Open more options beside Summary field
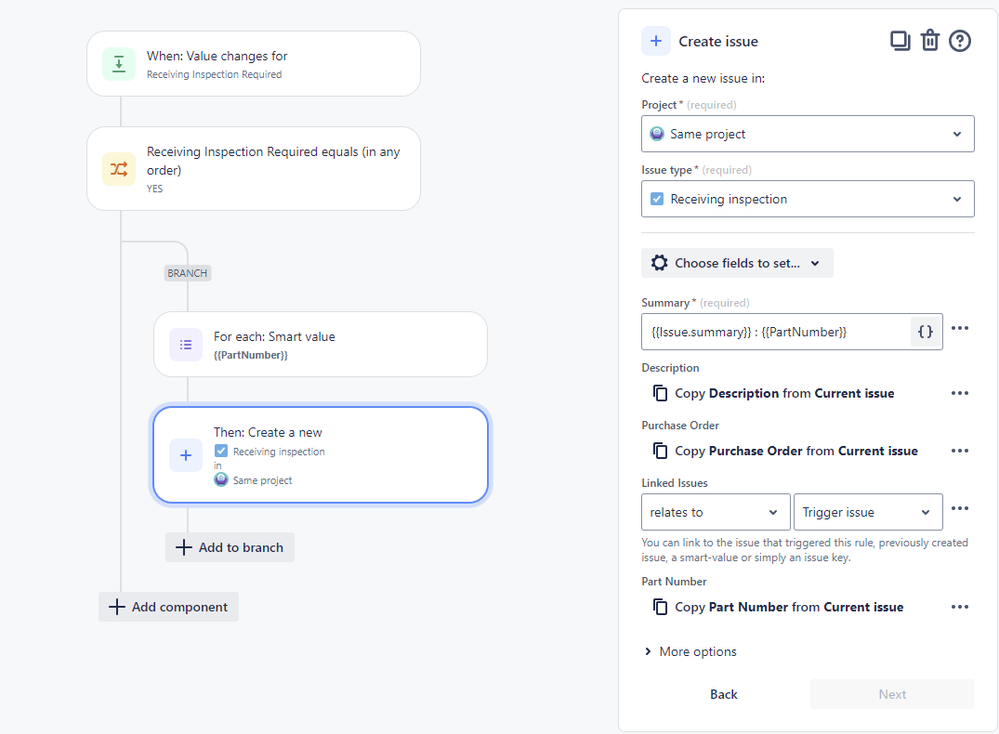 pos(959,328)
